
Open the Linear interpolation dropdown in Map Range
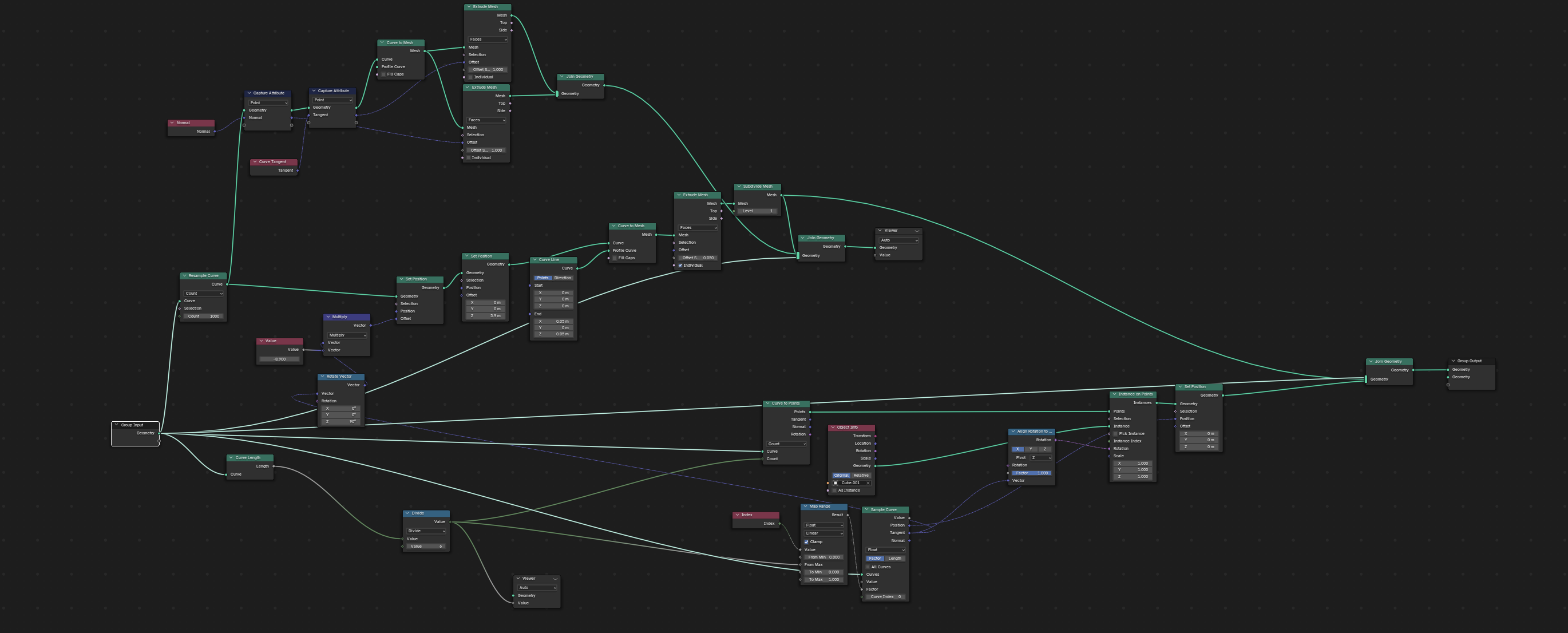coord(824,533)
